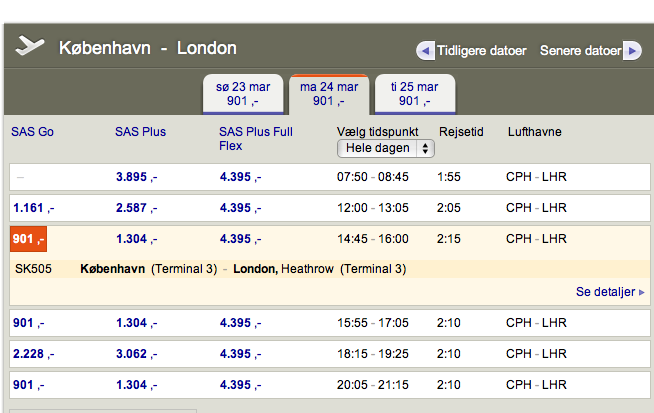Choose 3.895 SAS Plus fare at 07:50
Viewport: 654px width, 413px height.
(137, 177)
